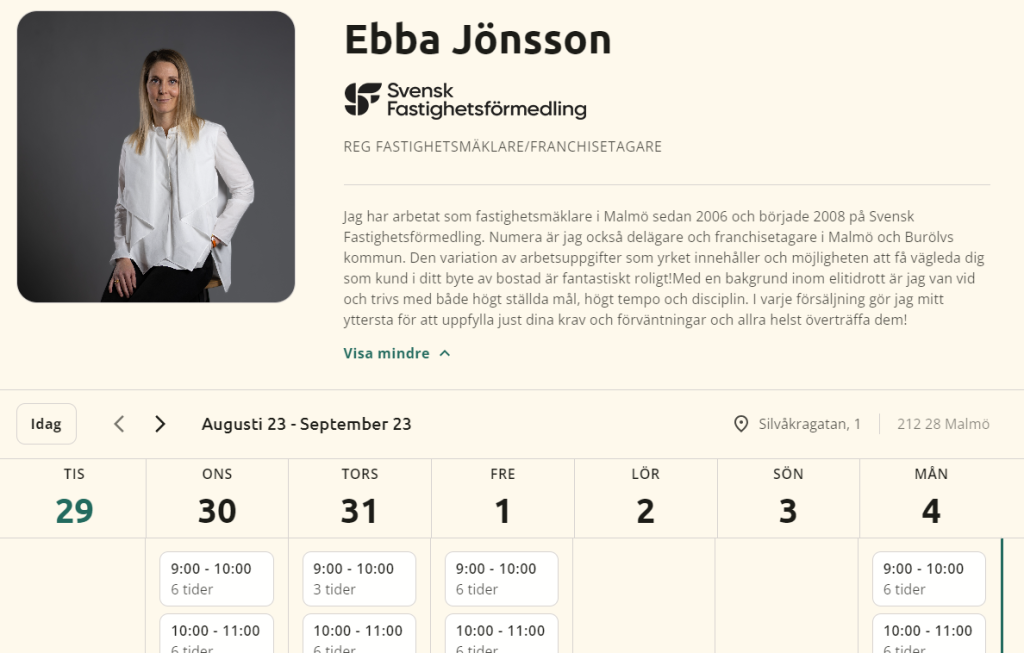Open Ebba Jönsson's profile photo
1024x653 pixels.
coord(156,157)
